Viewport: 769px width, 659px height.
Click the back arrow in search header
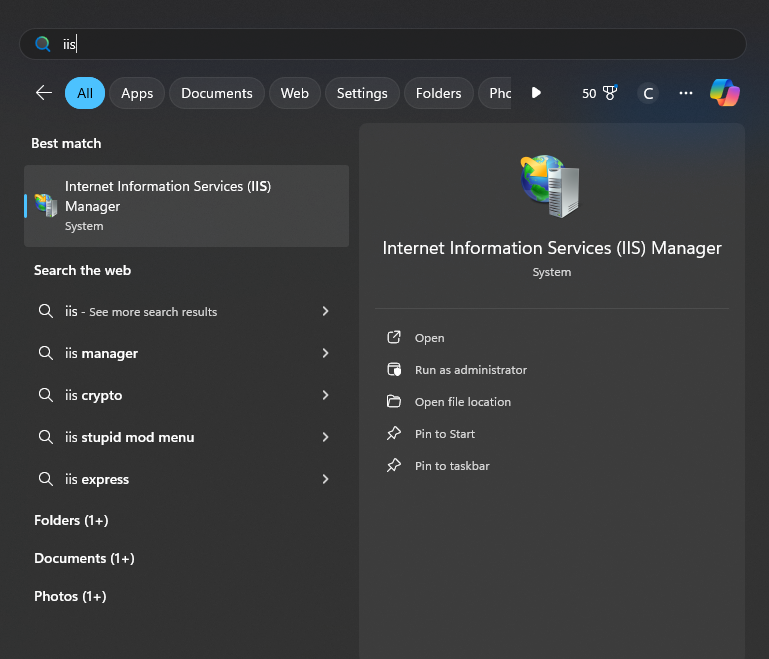[x=44, y=93]
